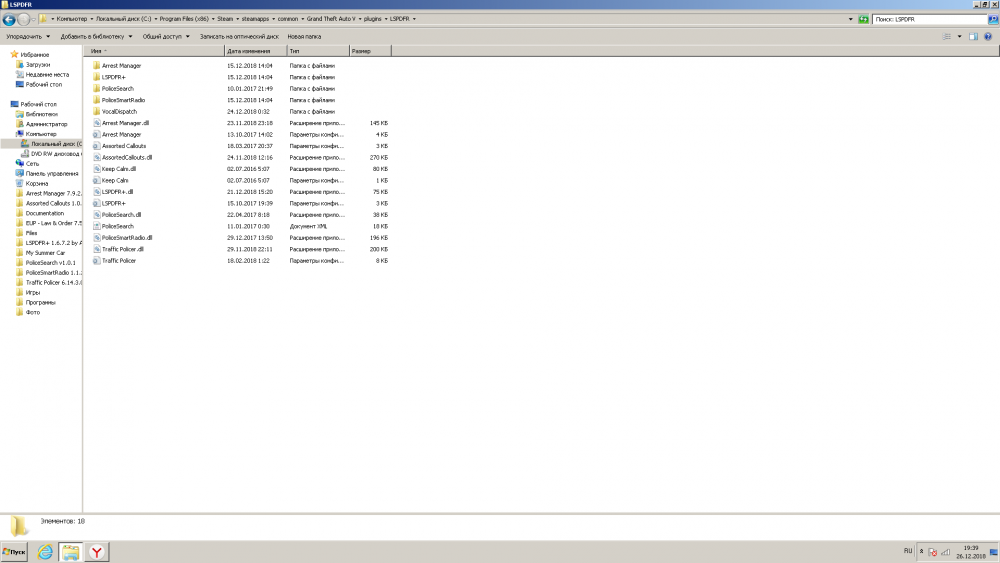
Task: Open the view options dropdown arrow
Action: 959,36
